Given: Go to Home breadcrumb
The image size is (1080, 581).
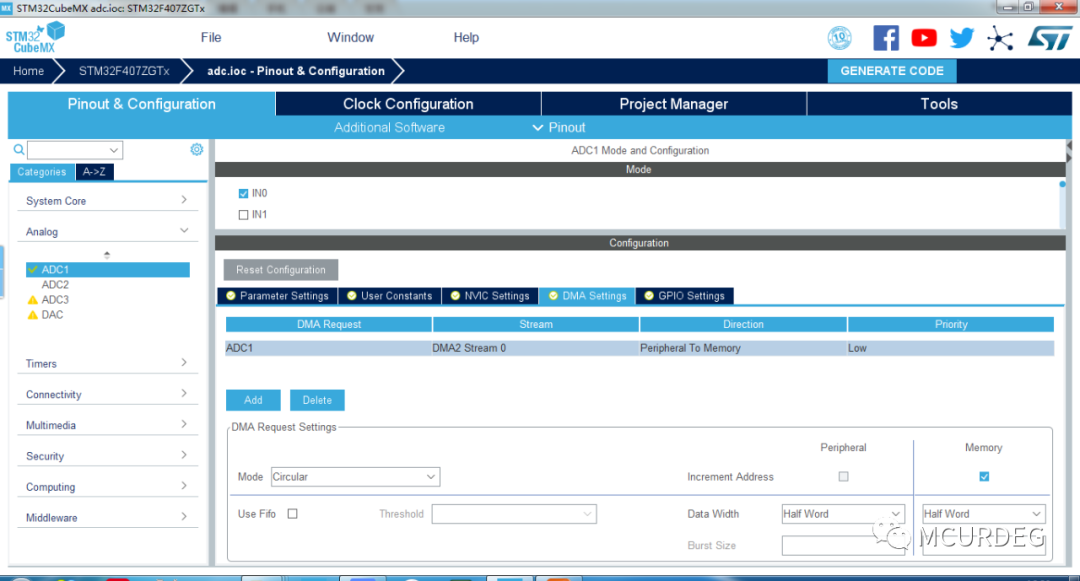Looking at the screenshot, I should coord(28,71).
